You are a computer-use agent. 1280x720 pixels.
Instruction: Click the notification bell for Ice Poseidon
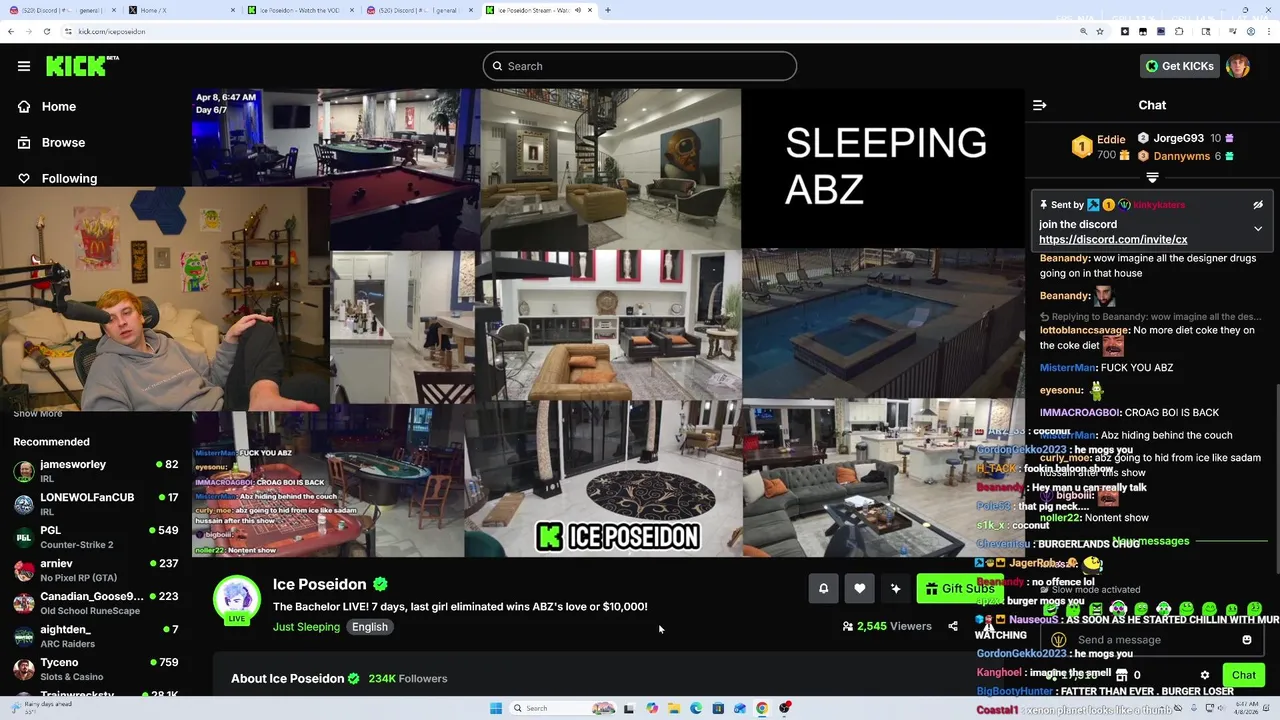point(823,589)
